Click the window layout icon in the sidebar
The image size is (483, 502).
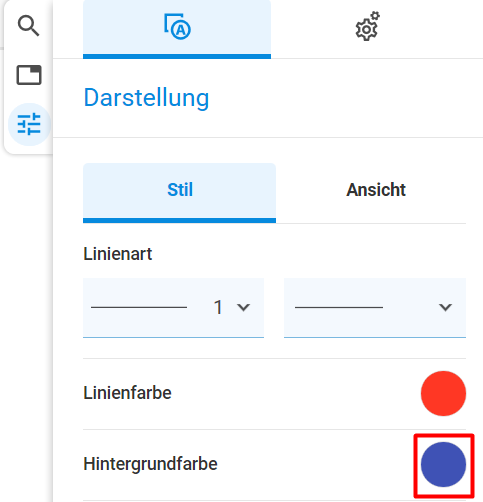[29, 75]
